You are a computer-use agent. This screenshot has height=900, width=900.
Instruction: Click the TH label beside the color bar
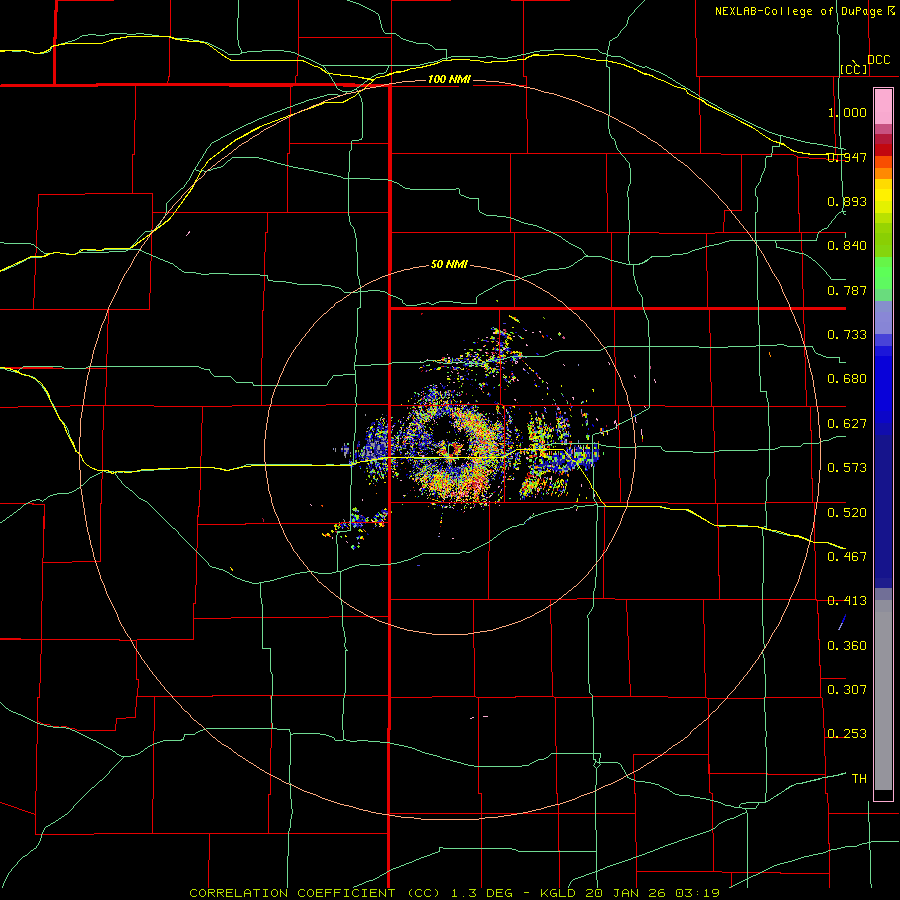[x=859, y=778]
